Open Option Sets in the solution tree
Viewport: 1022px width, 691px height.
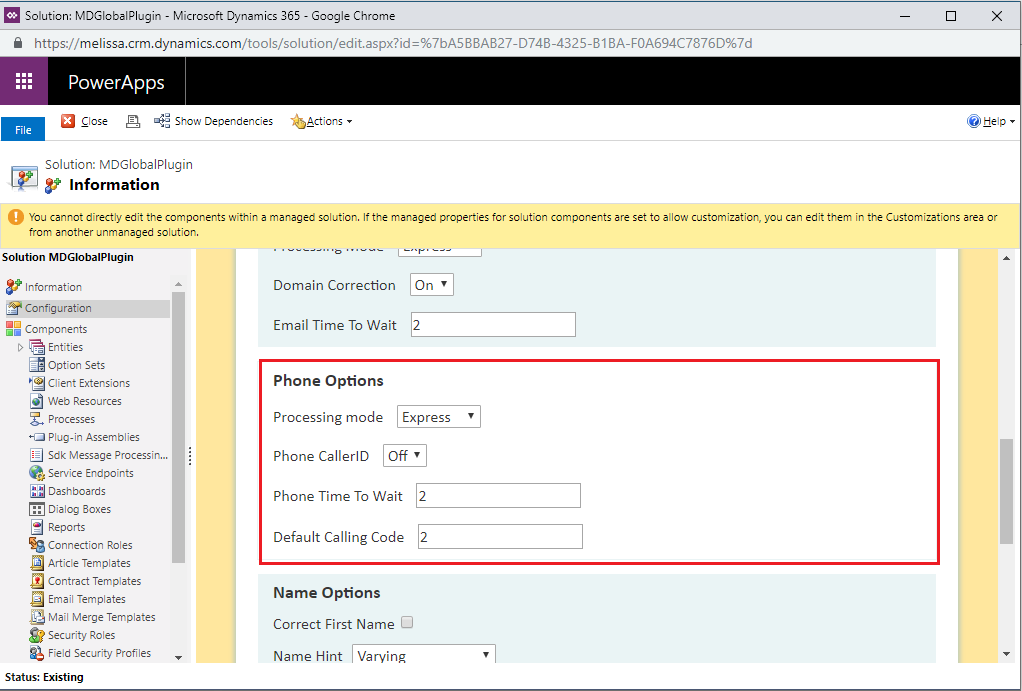pyautogui.click(x=76, y=365)
